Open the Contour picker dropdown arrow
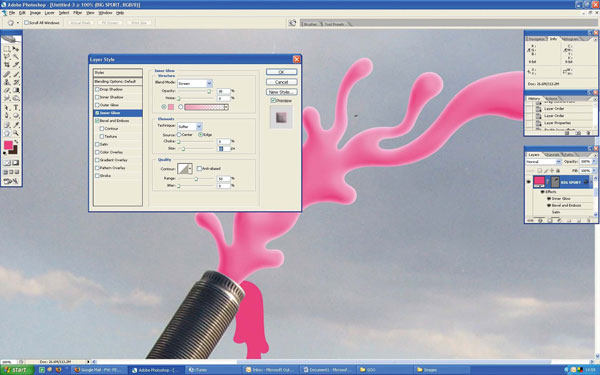The image size is (600, 375). coord(190,168)
